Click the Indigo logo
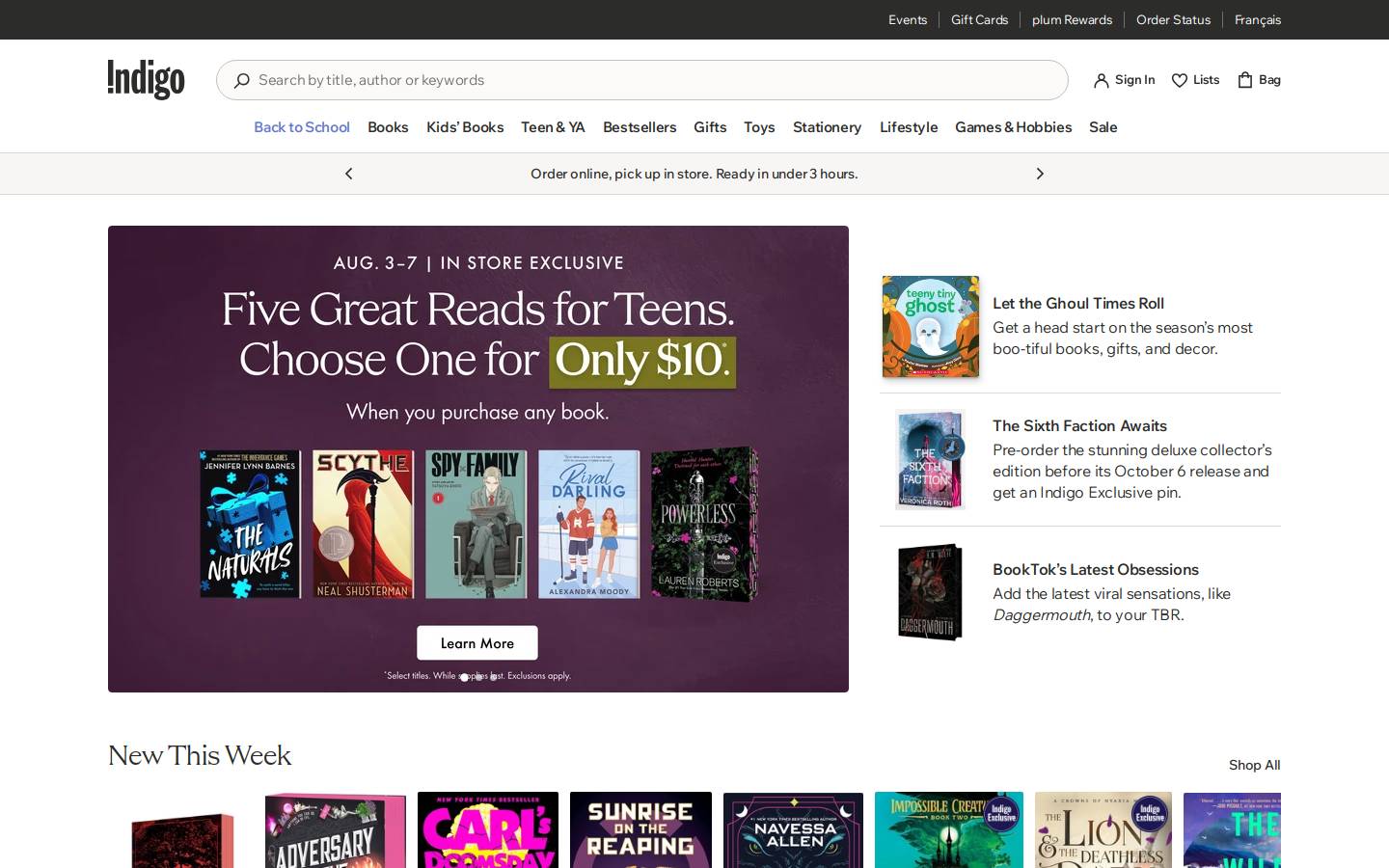The image size is (1389, 868). pyautogui.click(x=146, y=80)
